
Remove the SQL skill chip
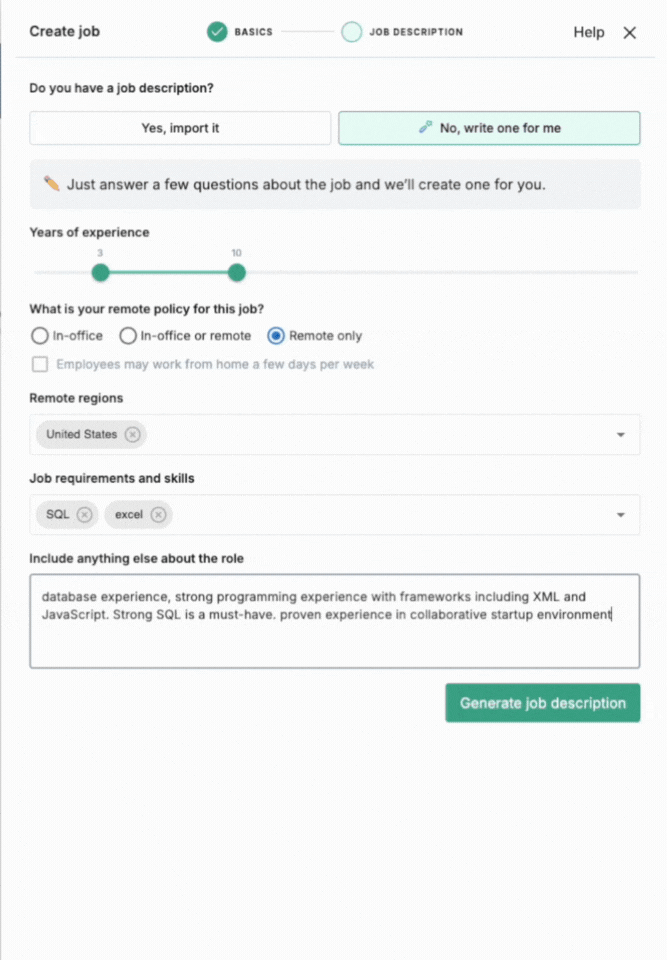click(x=86, y=514)
